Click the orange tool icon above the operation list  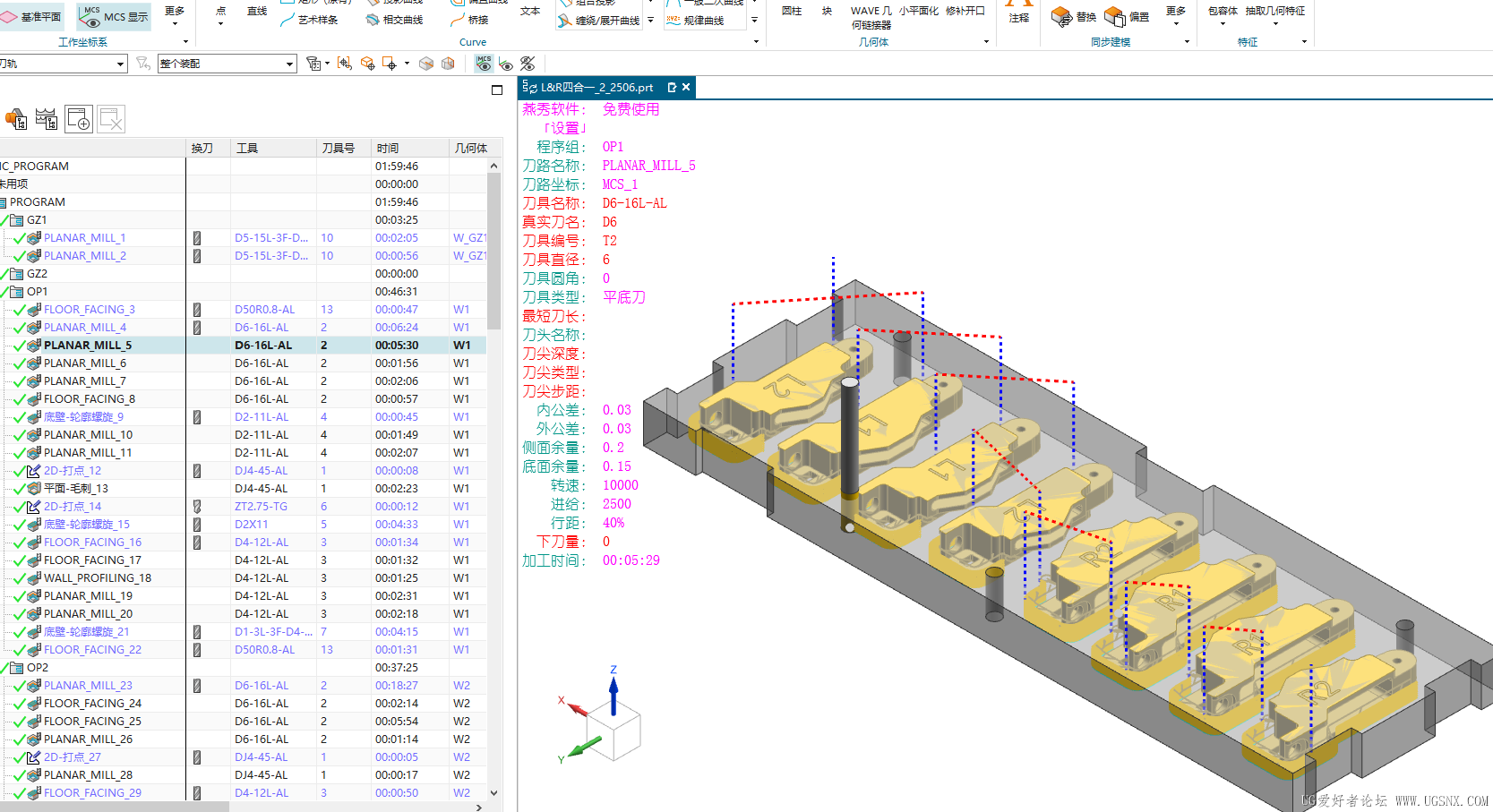pos(16,119)
